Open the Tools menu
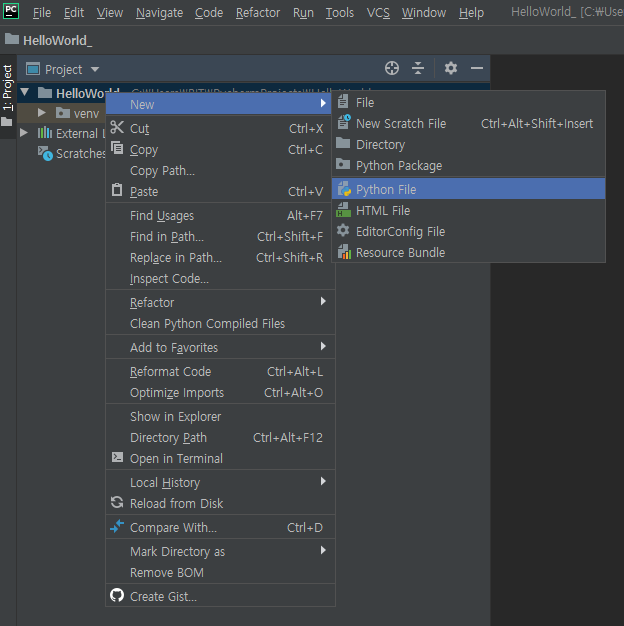The width and height of the screenshot is (624, 626). pos(340,13)
